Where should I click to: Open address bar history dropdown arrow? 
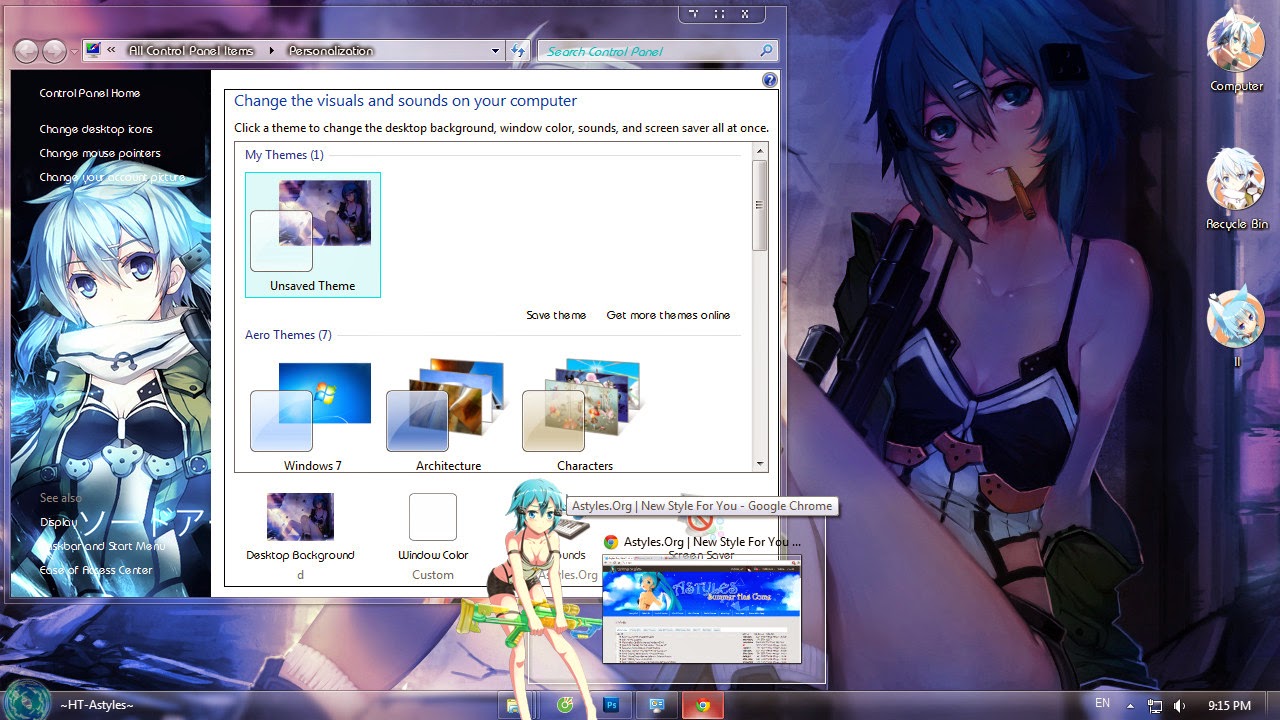(x=495, y=51)
